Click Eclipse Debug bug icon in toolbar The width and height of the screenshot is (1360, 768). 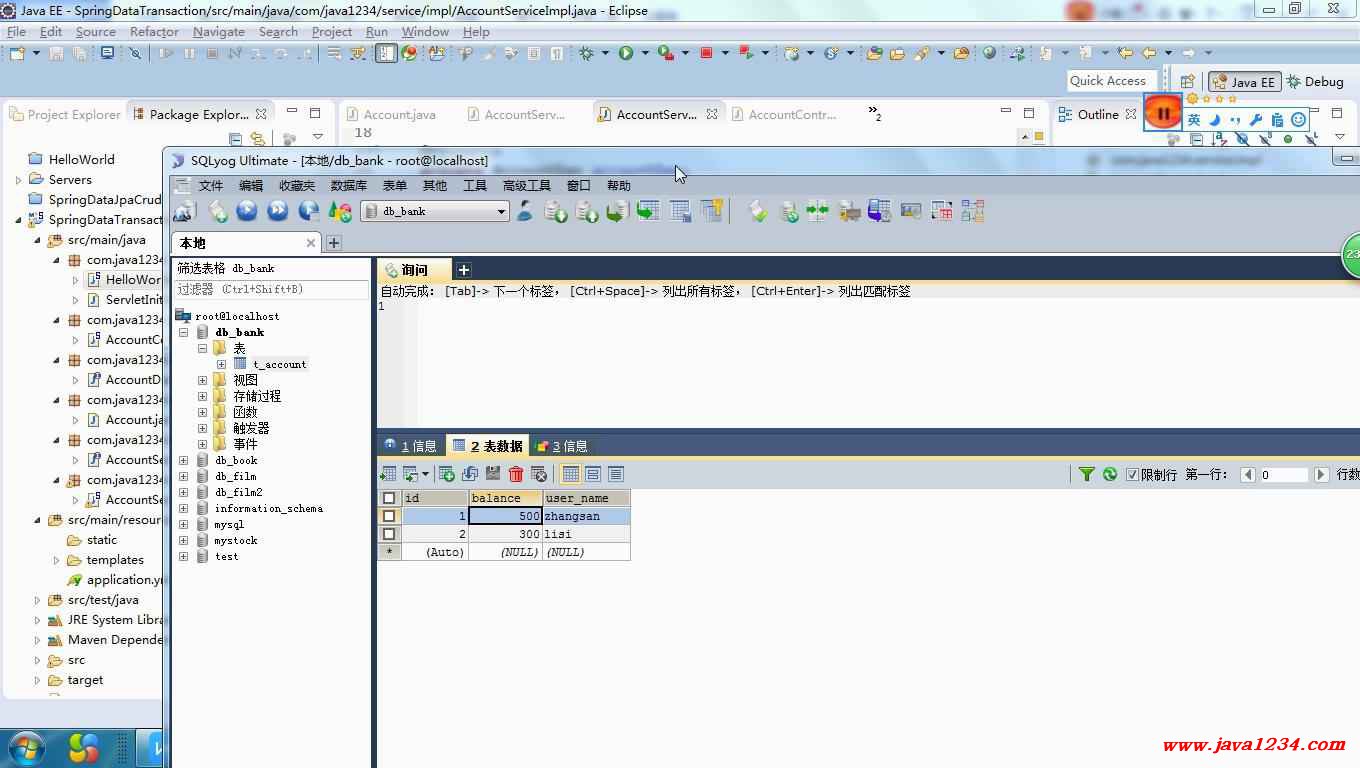tap(587, 53)
